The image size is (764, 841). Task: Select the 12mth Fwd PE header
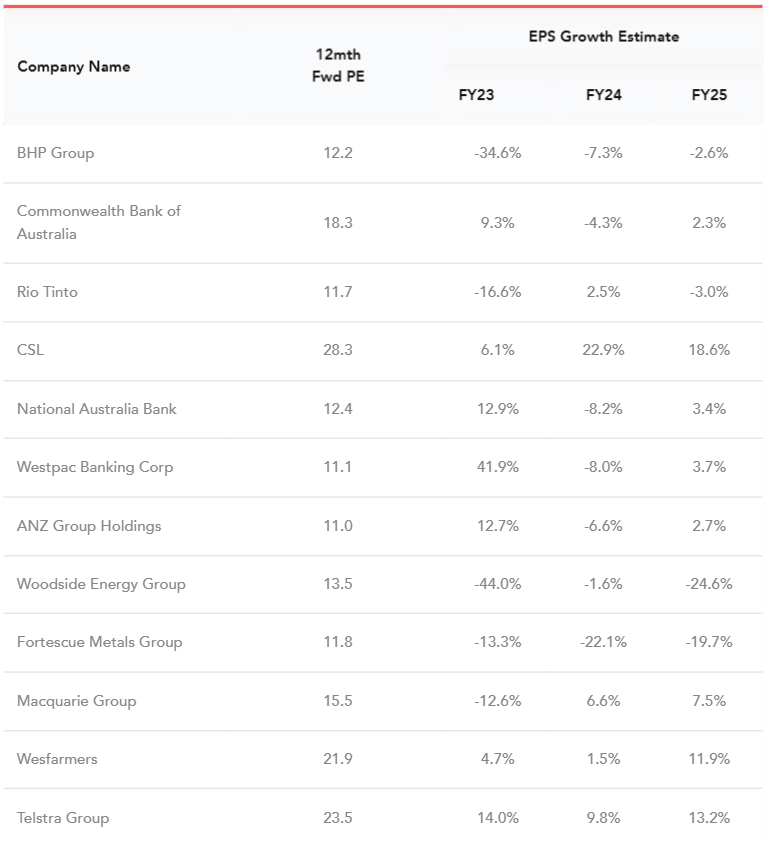pyautogui.click(x=338, y=65)
